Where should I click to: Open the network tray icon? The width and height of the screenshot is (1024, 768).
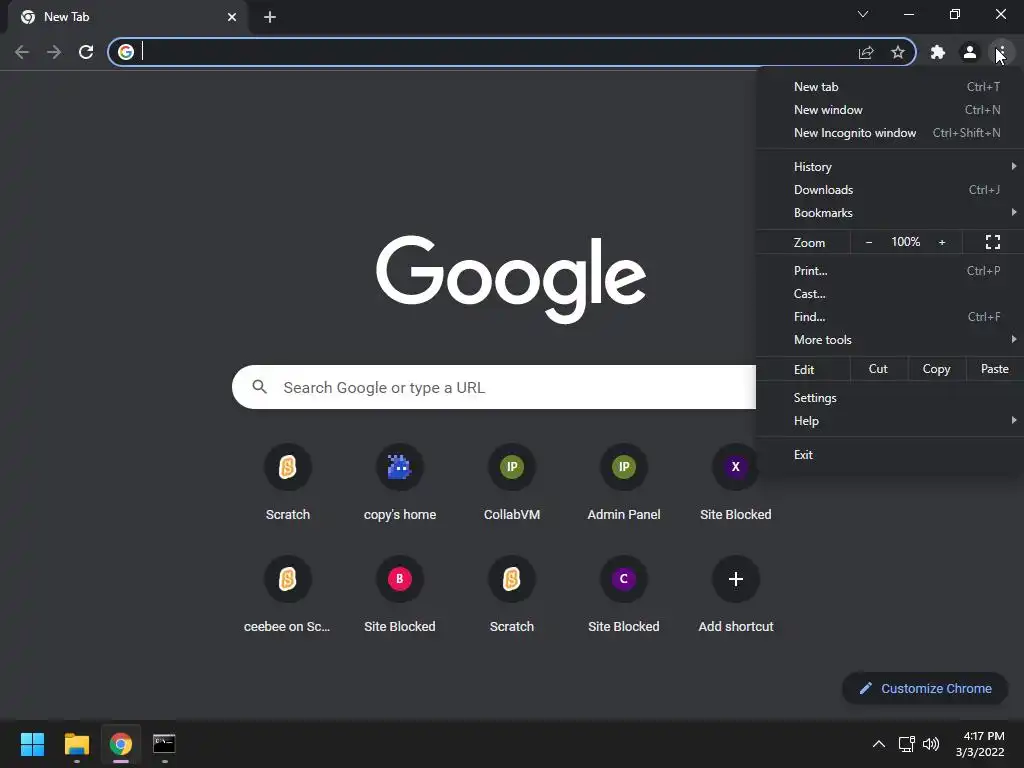coord(906,744)
